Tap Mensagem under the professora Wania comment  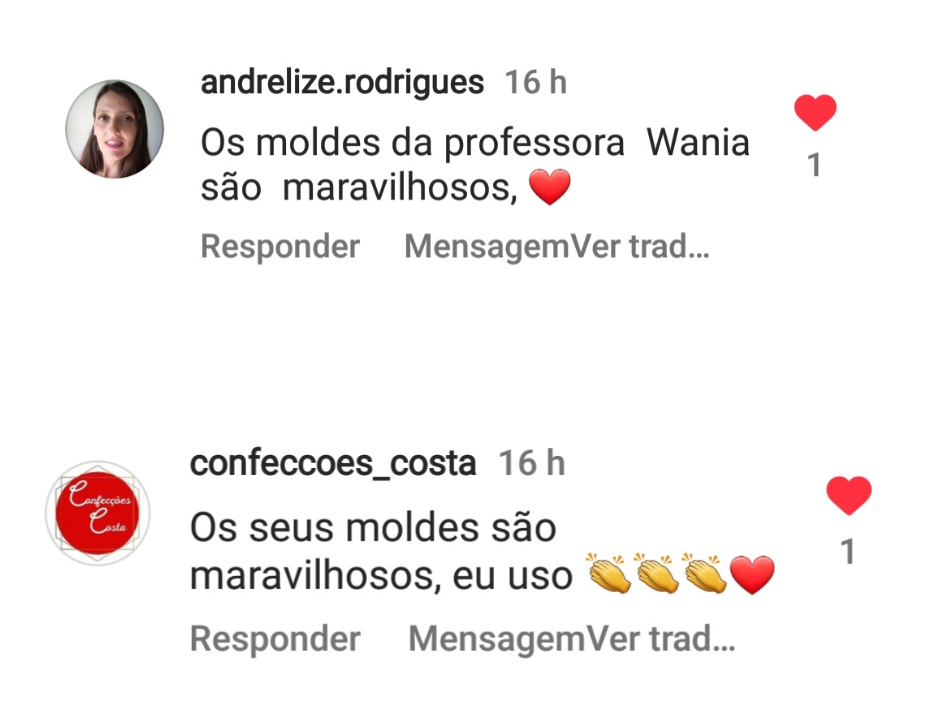(486, 246)
